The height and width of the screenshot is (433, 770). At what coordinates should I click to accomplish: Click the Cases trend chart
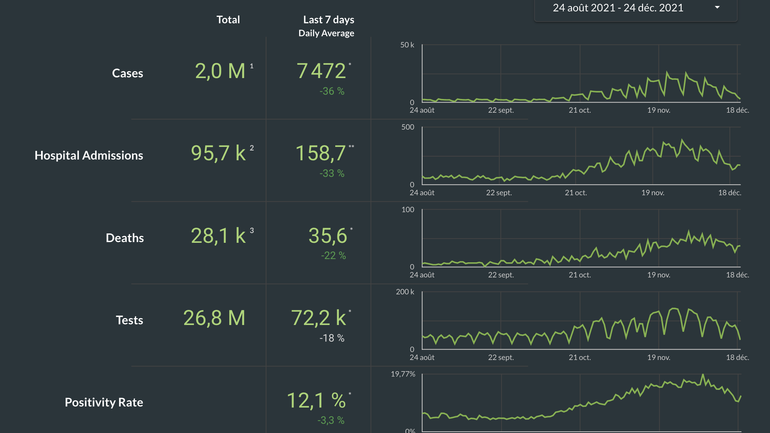(x=582, y=75)
